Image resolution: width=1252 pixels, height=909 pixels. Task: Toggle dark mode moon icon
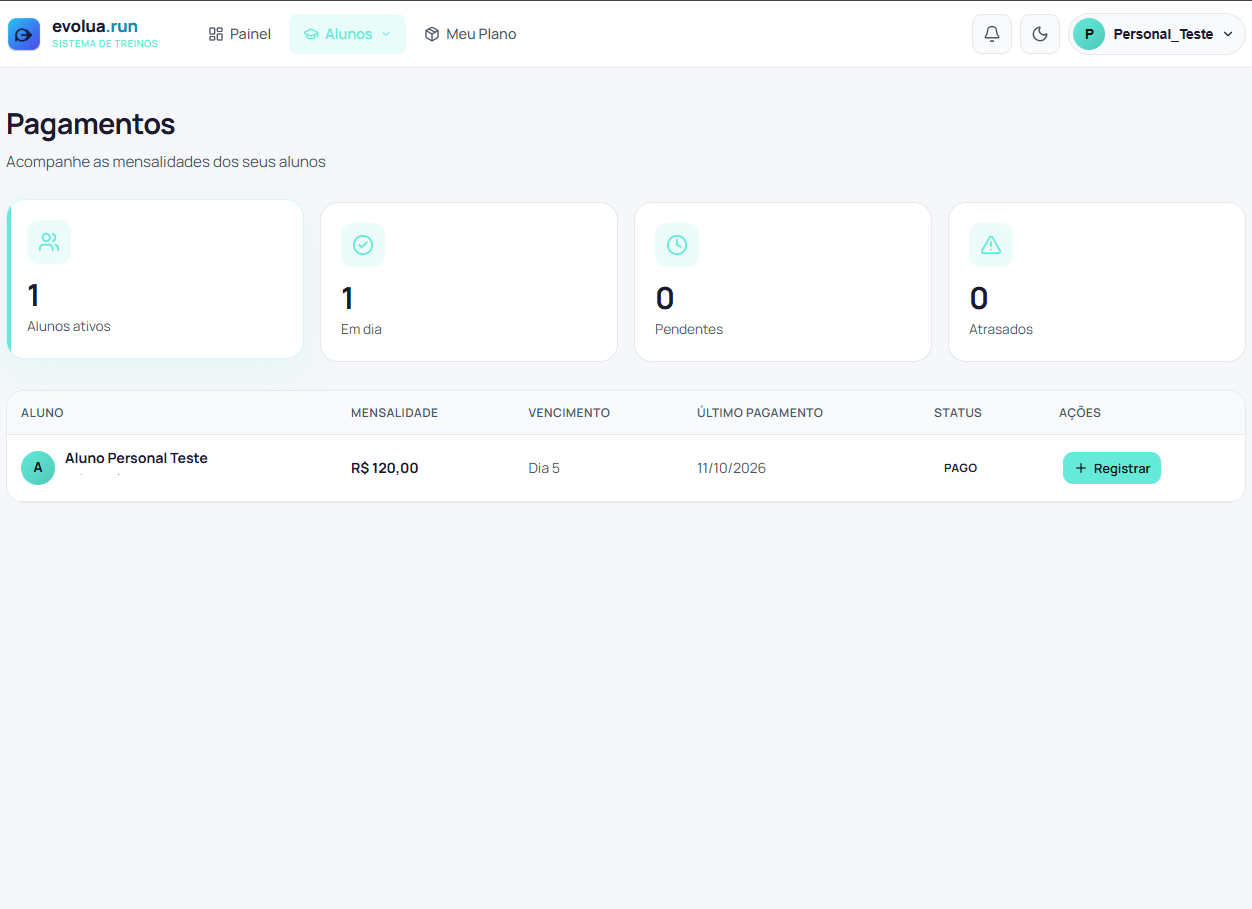[x=1040, y=34]
